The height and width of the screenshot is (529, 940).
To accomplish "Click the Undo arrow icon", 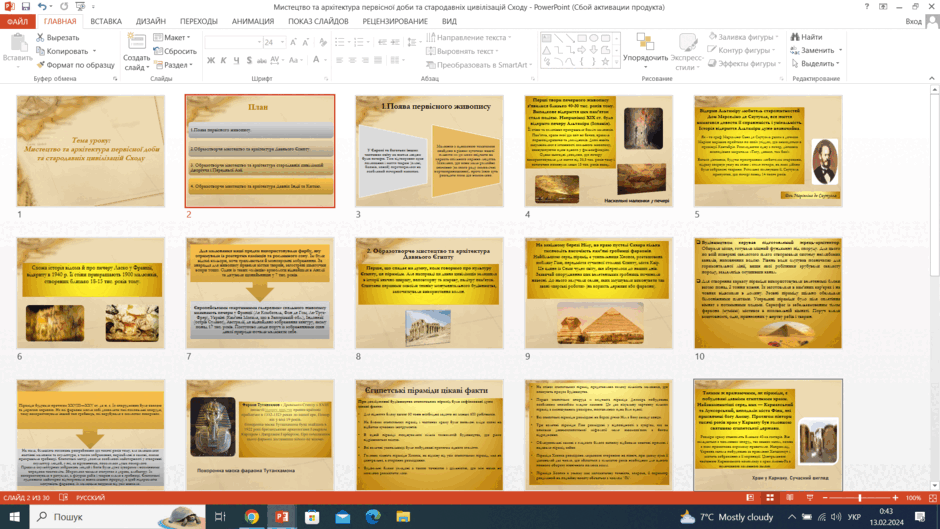I will pos(42,7).
